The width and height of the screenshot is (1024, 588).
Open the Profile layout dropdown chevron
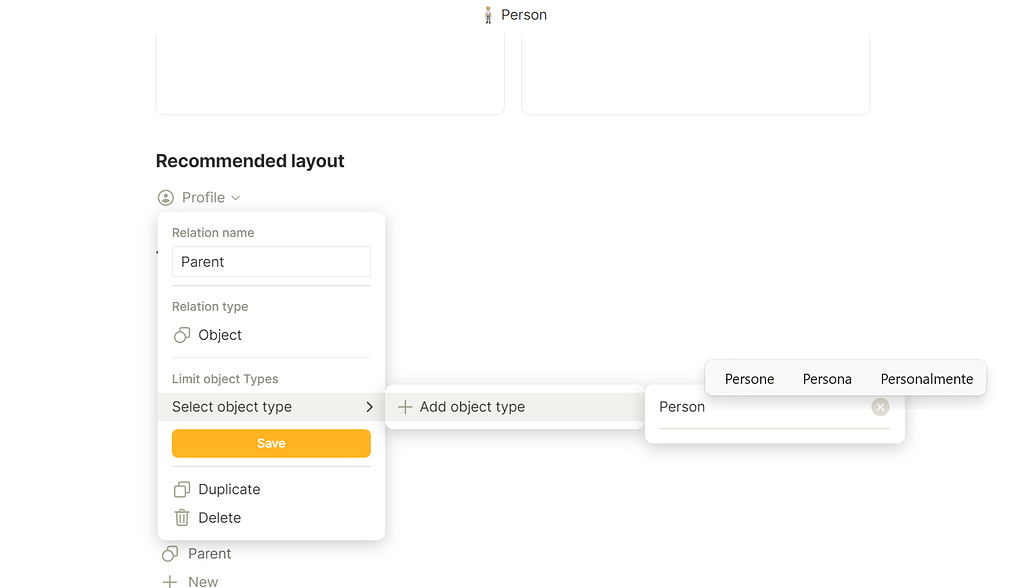(x=235, y=197)
